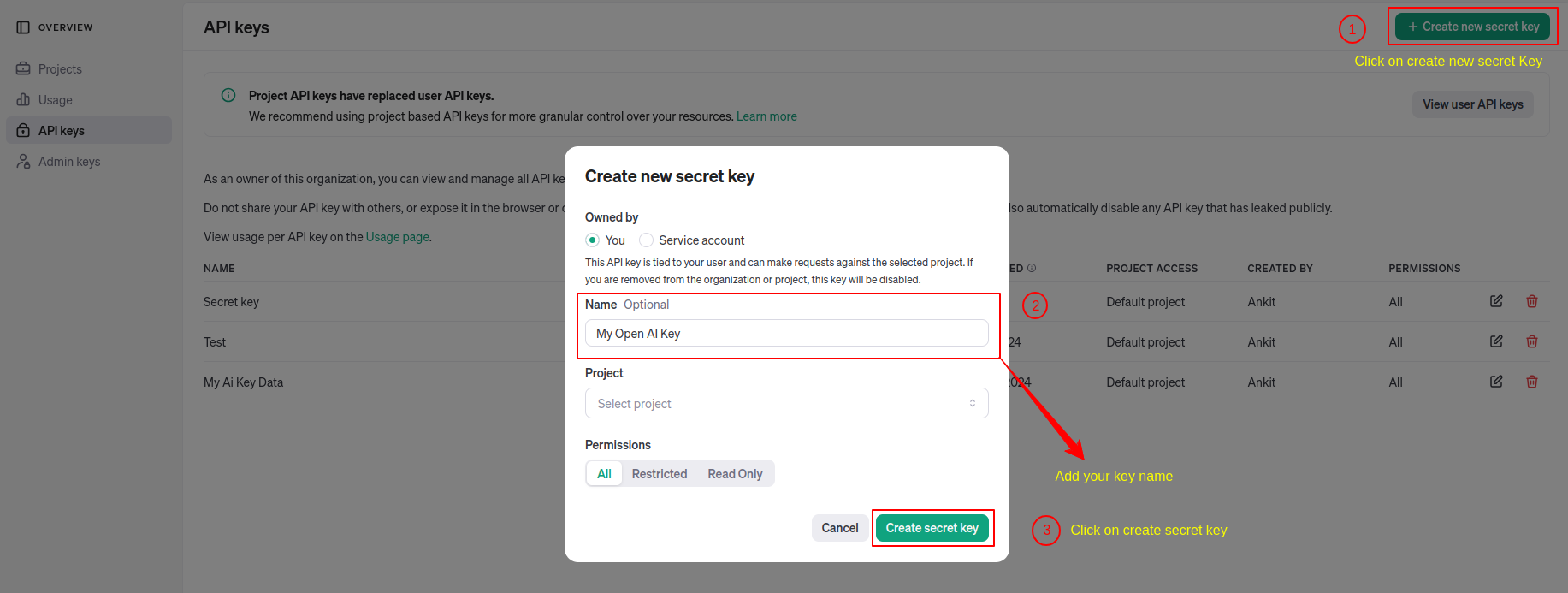Open Projects in the sidebar
This screenshot has width=1568, height=593.
tap(60, 69)
